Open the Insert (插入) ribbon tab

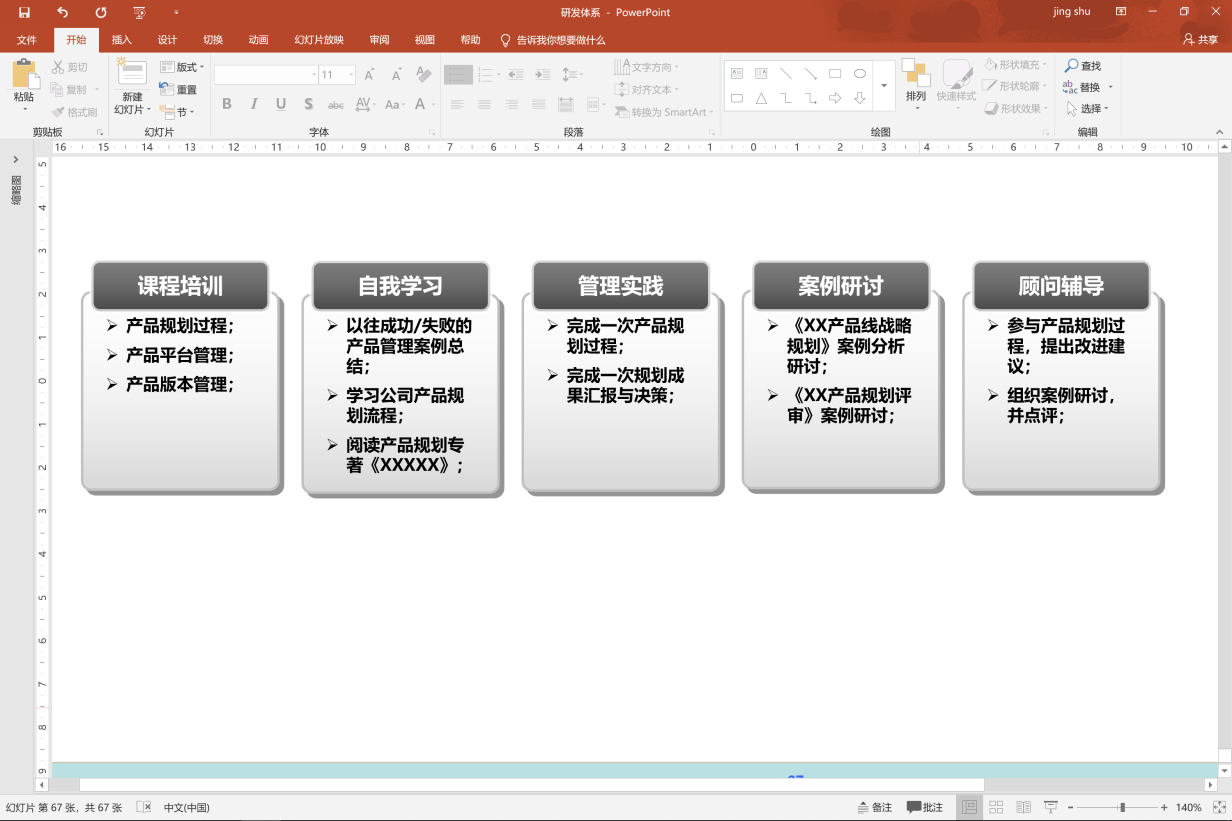tap(121, 40)
